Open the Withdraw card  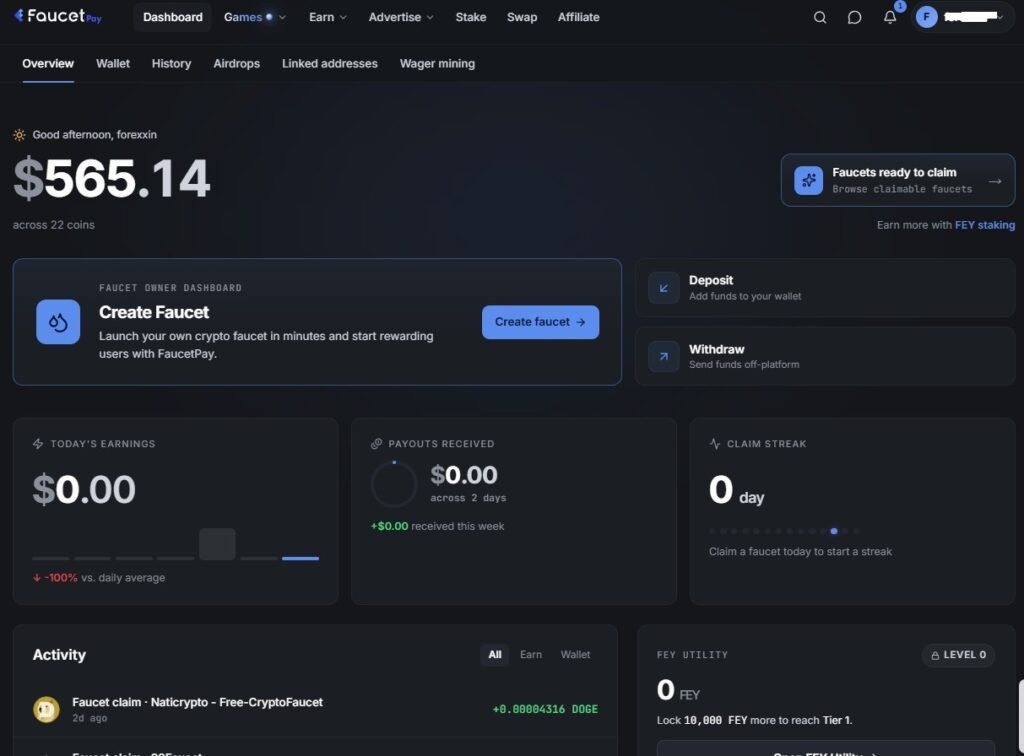click(825, 356)
